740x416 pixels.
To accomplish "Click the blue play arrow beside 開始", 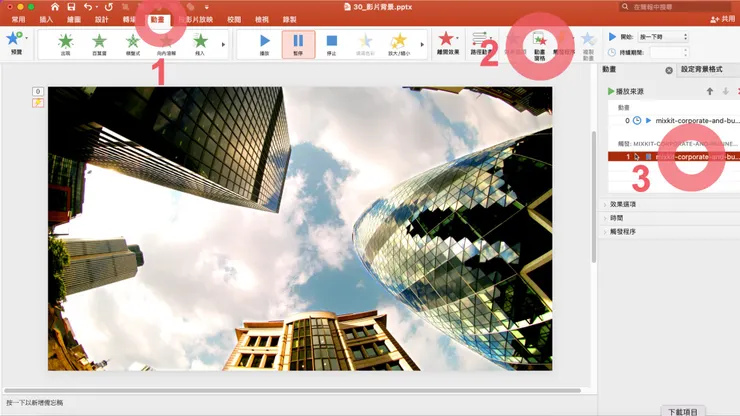I will 612,36.
